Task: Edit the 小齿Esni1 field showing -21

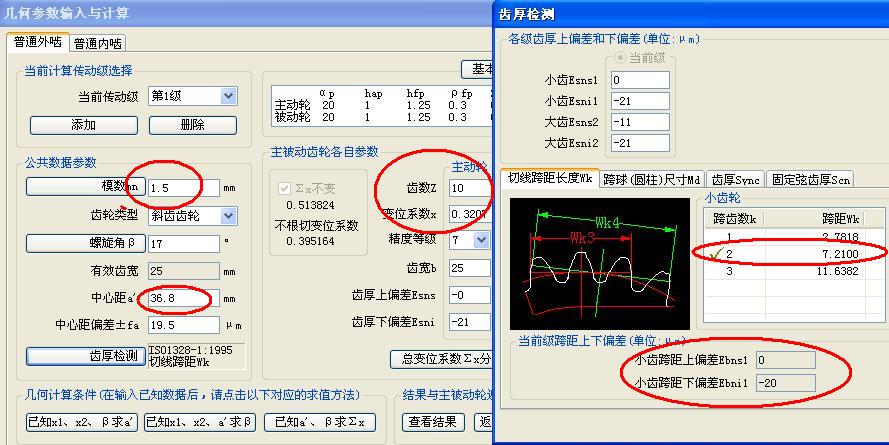Action: (x=640, y=101)
